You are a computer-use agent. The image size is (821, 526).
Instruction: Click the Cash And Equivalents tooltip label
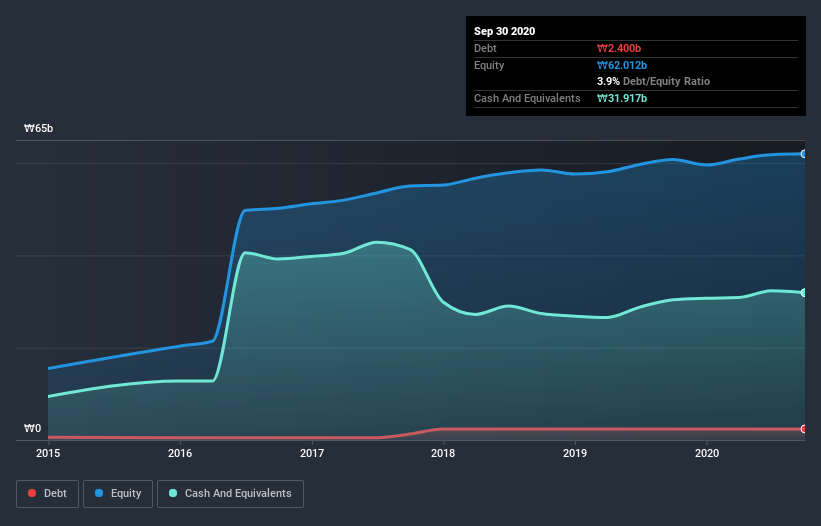tap(527, 98)
